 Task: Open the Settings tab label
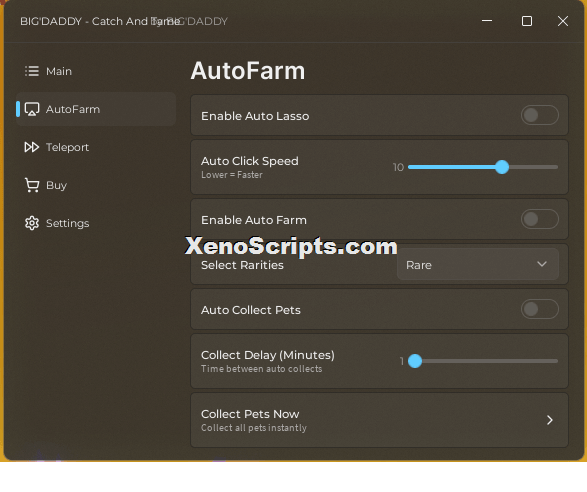pos(68,224)
